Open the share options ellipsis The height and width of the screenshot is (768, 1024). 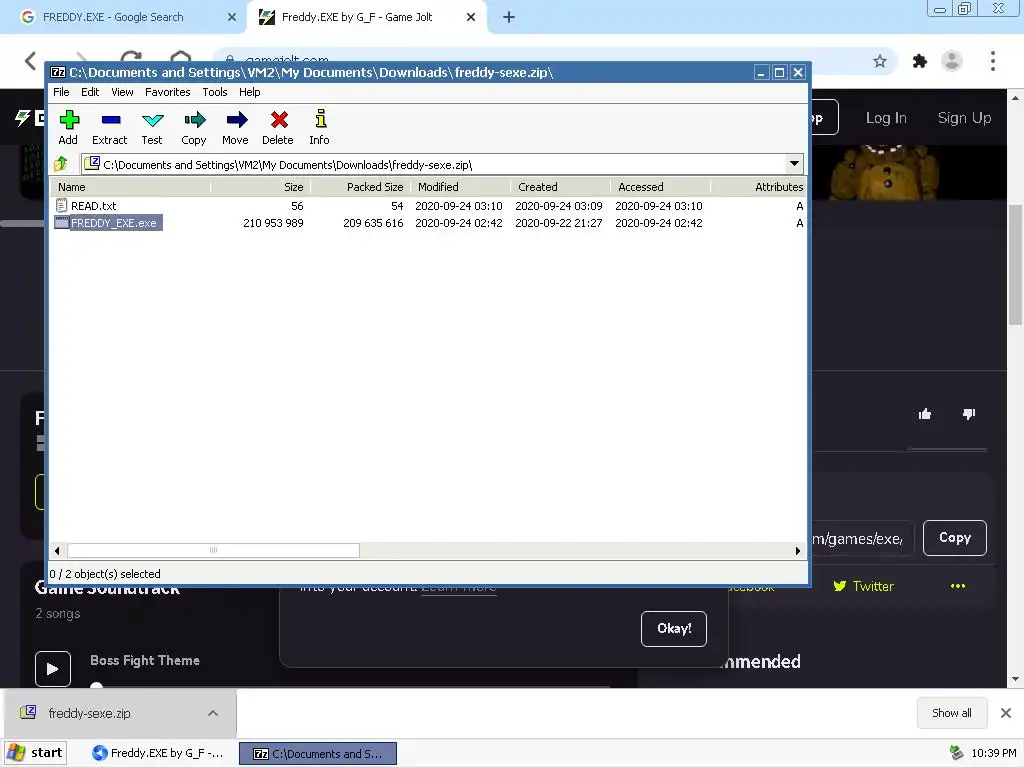(x=957, y=586)
